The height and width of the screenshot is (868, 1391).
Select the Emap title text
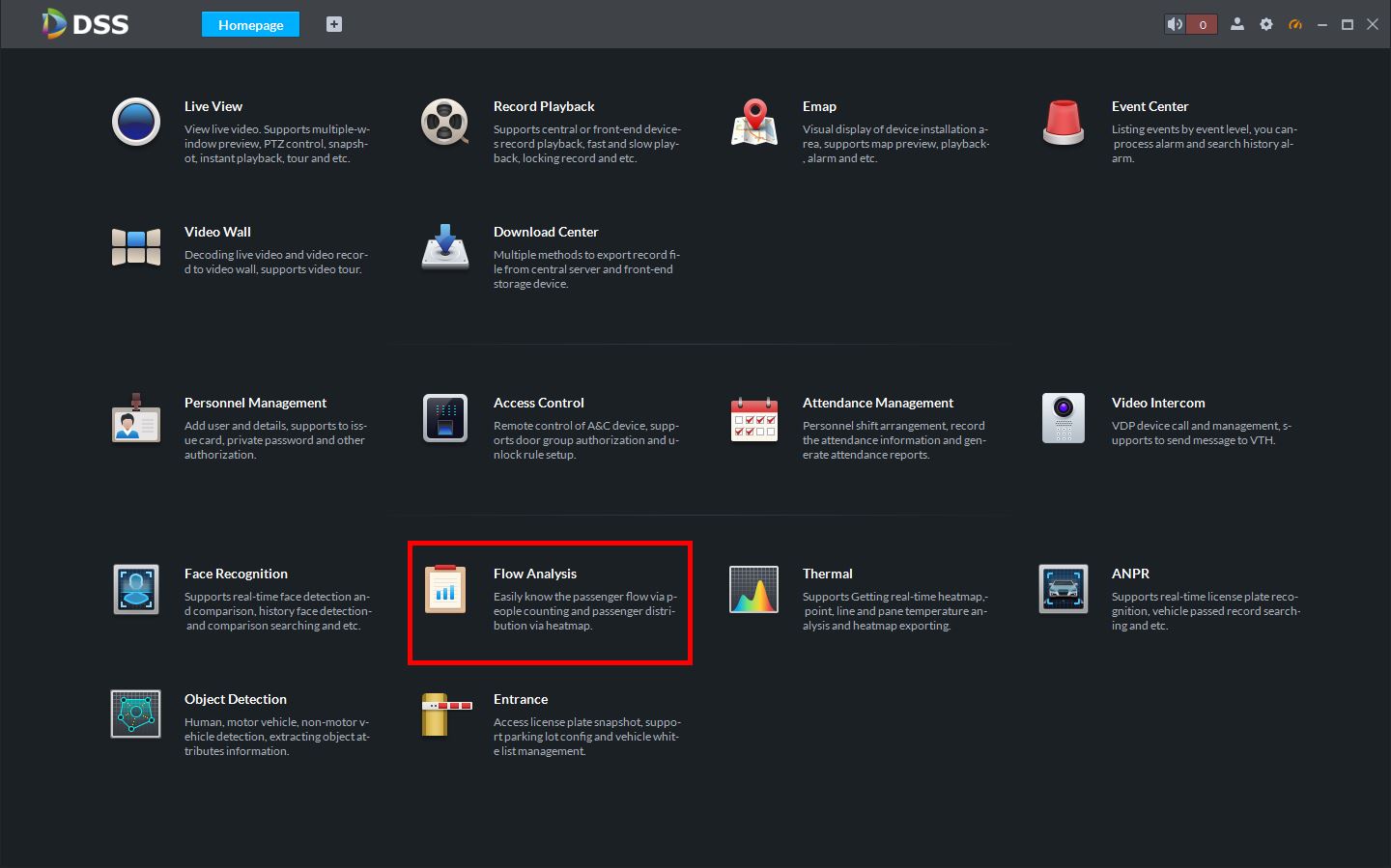819,106
